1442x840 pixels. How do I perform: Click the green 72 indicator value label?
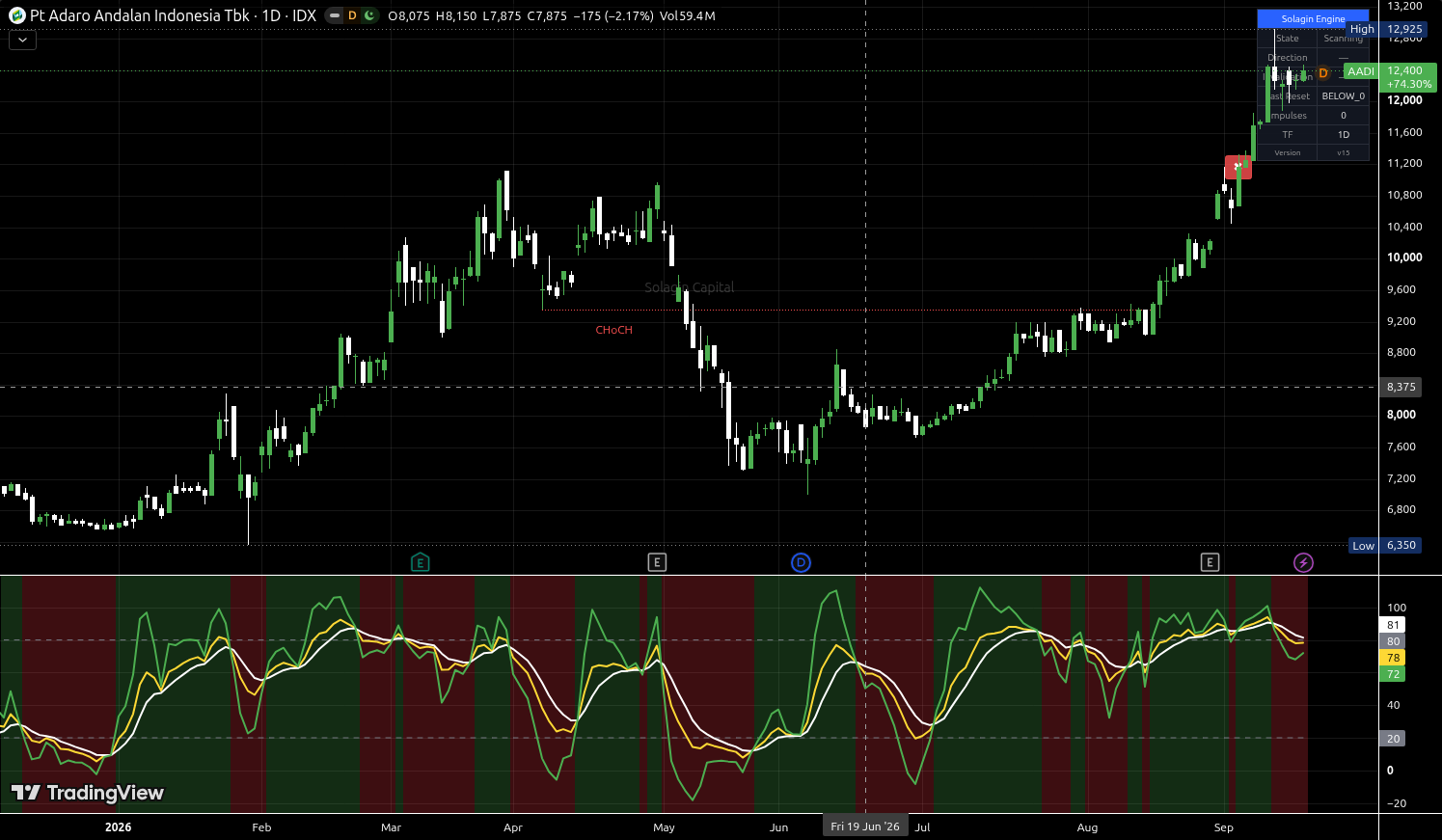[1393, 674]
